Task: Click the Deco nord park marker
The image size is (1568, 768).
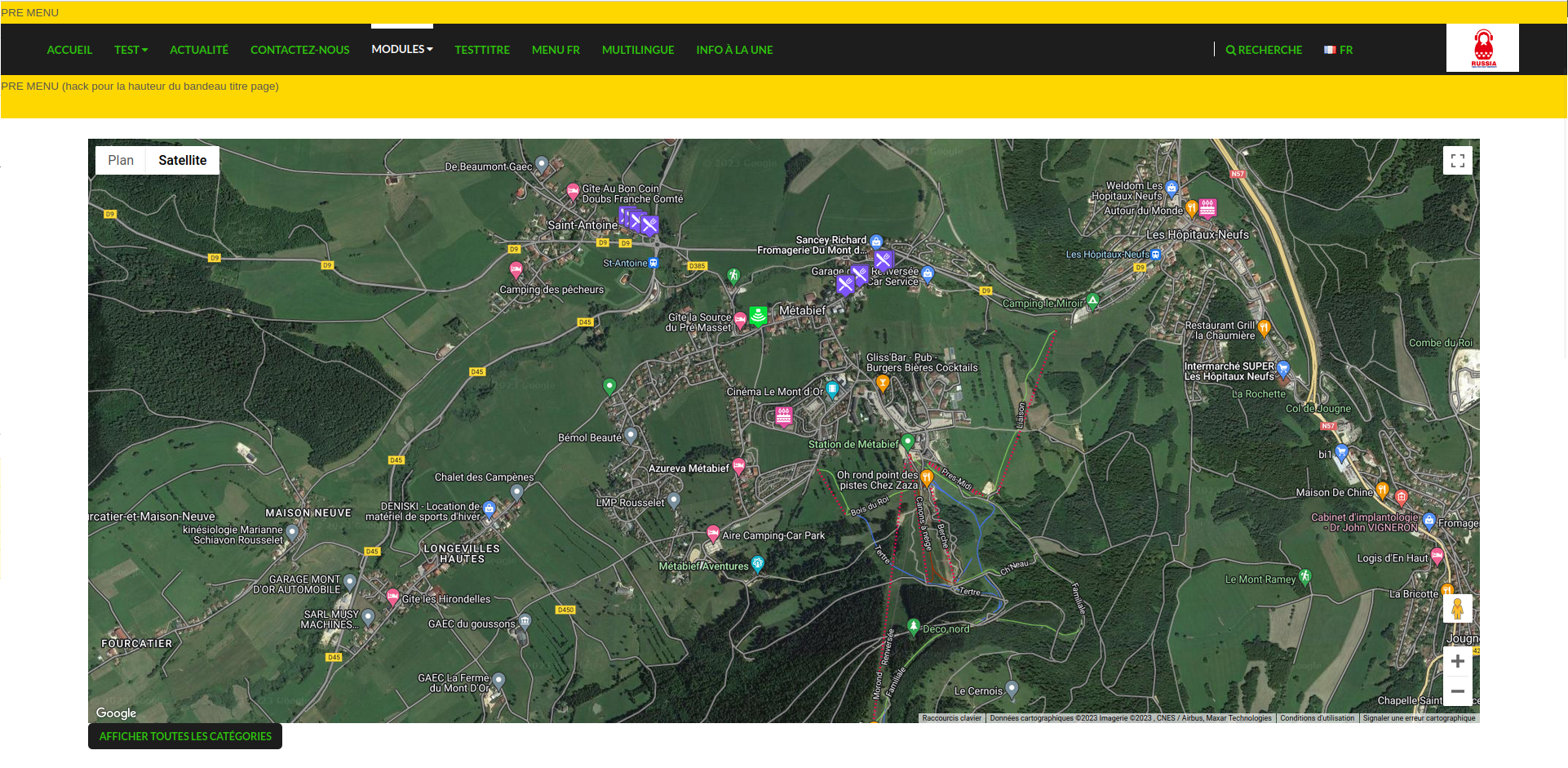Action: coord(914,627)
